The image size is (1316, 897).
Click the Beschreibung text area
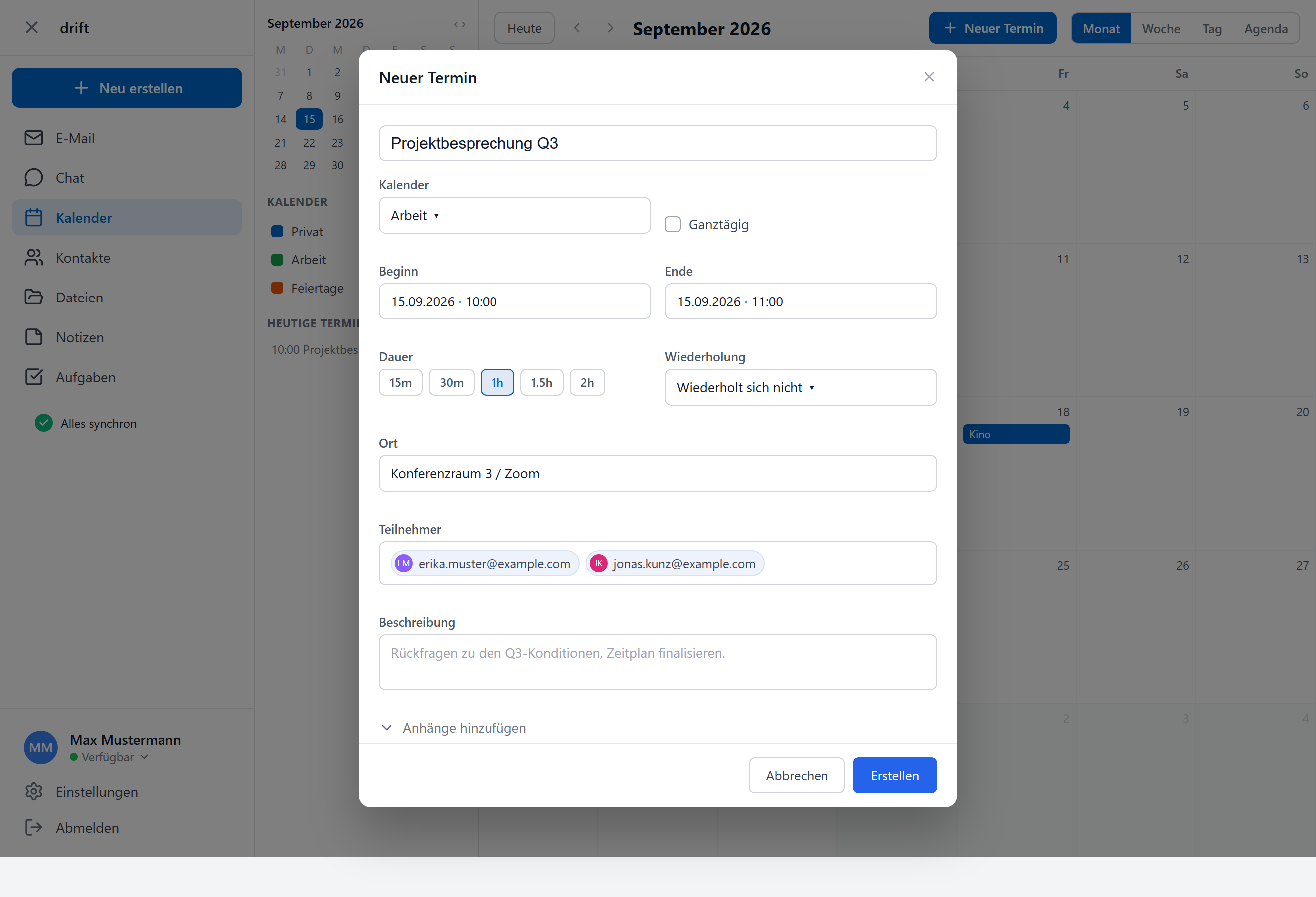658,662
